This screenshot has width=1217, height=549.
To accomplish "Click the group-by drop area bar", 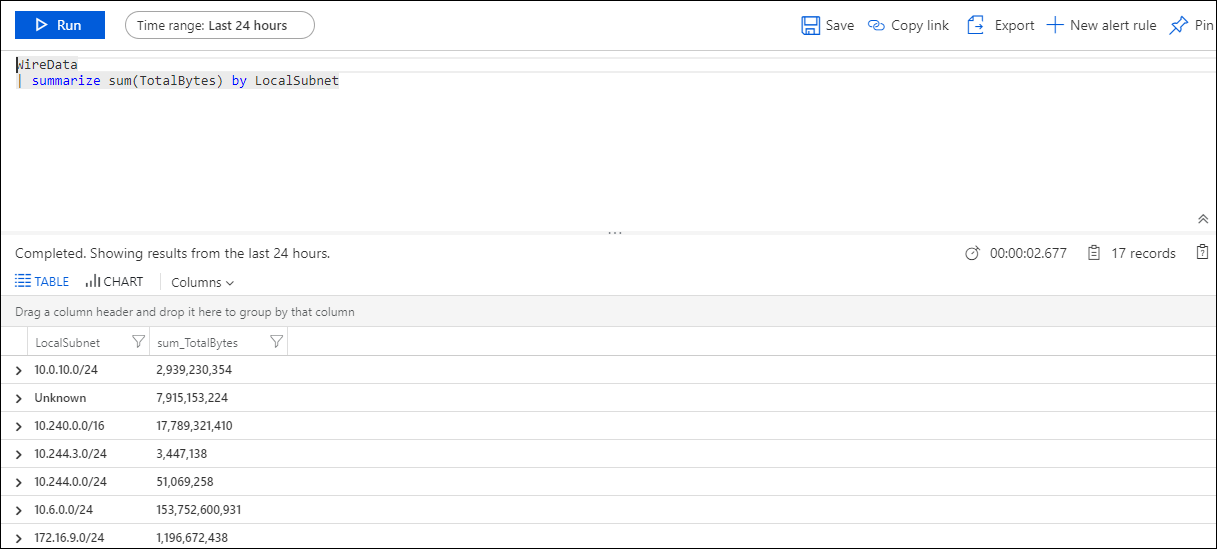I will coord(608,312).
